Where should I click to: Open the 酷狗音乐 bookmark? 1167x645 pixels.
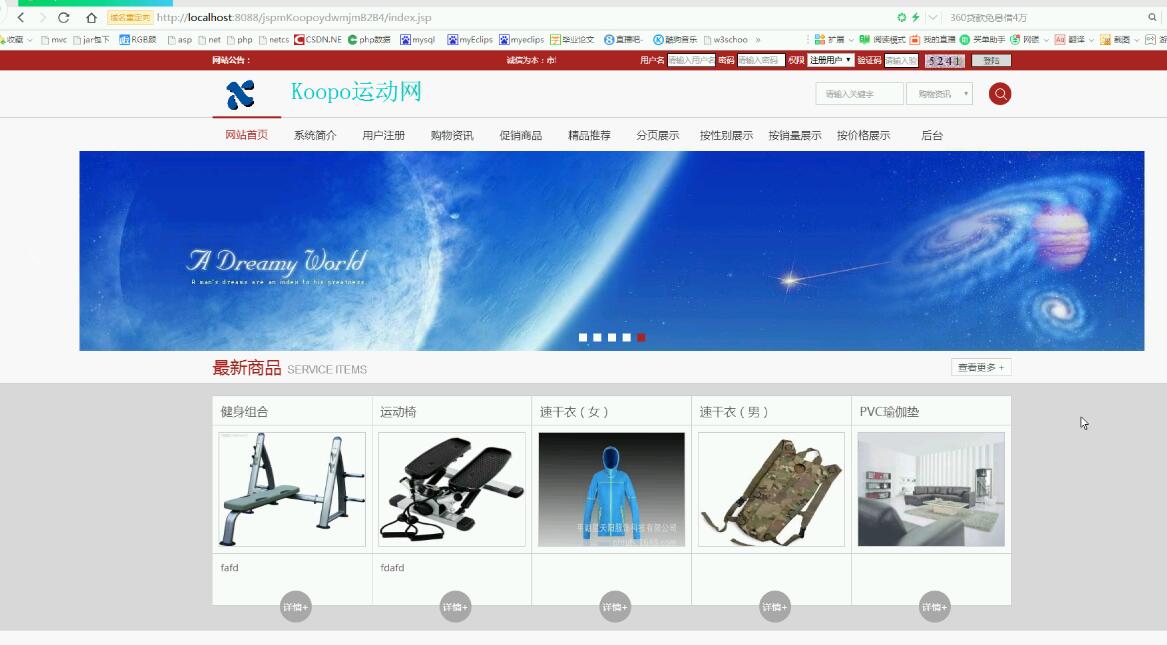[675, 39]
